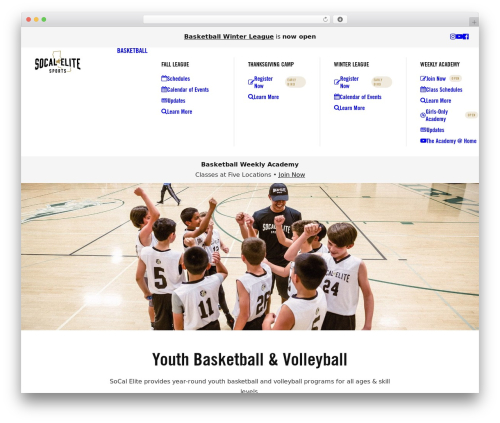Click the Youth Basketball & Volleyball heading
This screenshot has height=423, width=500.
pyautogui.click(x=250, y=360)
